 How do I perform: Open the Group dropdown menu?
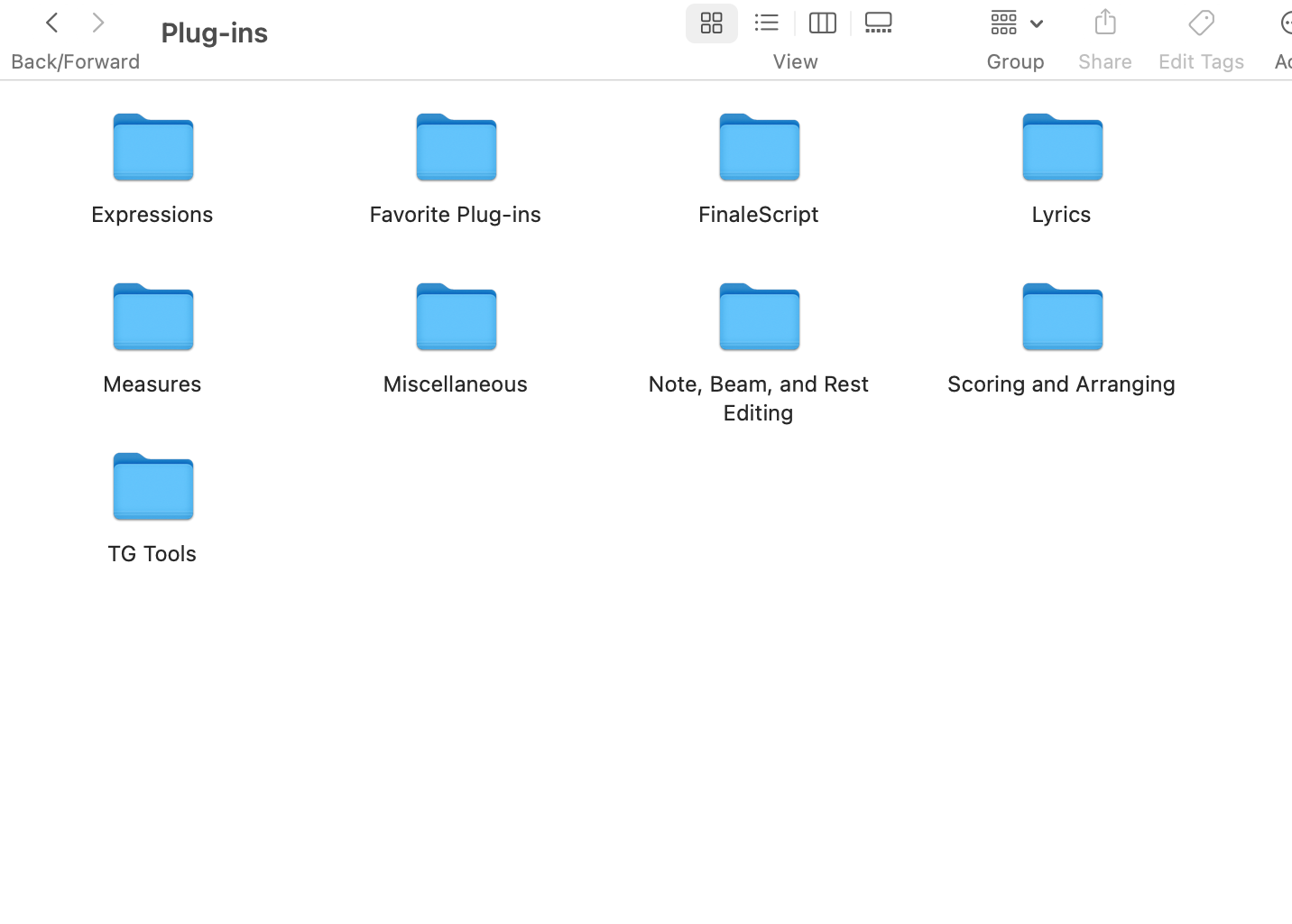1016,23
